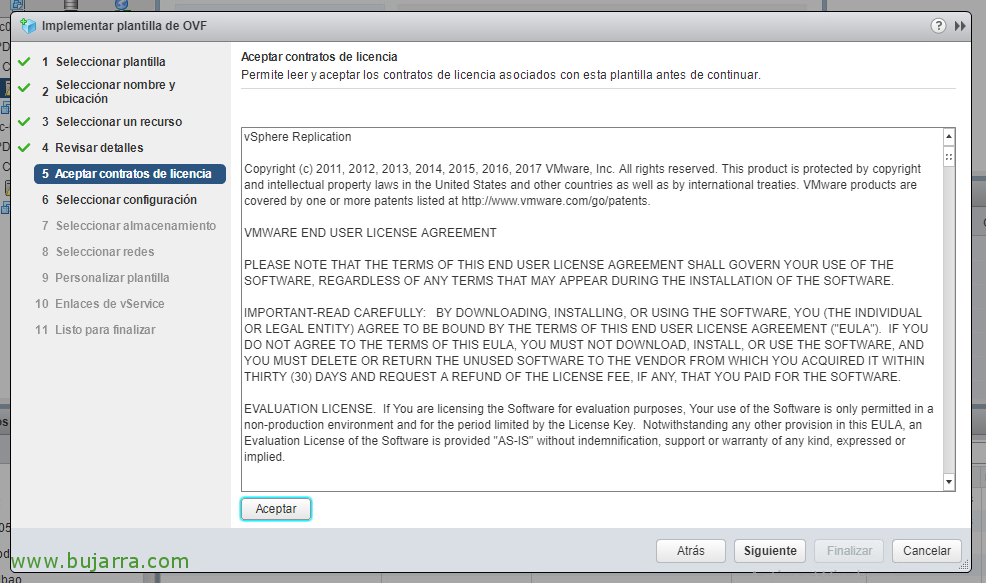Go to step 4 Revisar detalles
This screenshot has width=986, height=583.
coord(92,148)
